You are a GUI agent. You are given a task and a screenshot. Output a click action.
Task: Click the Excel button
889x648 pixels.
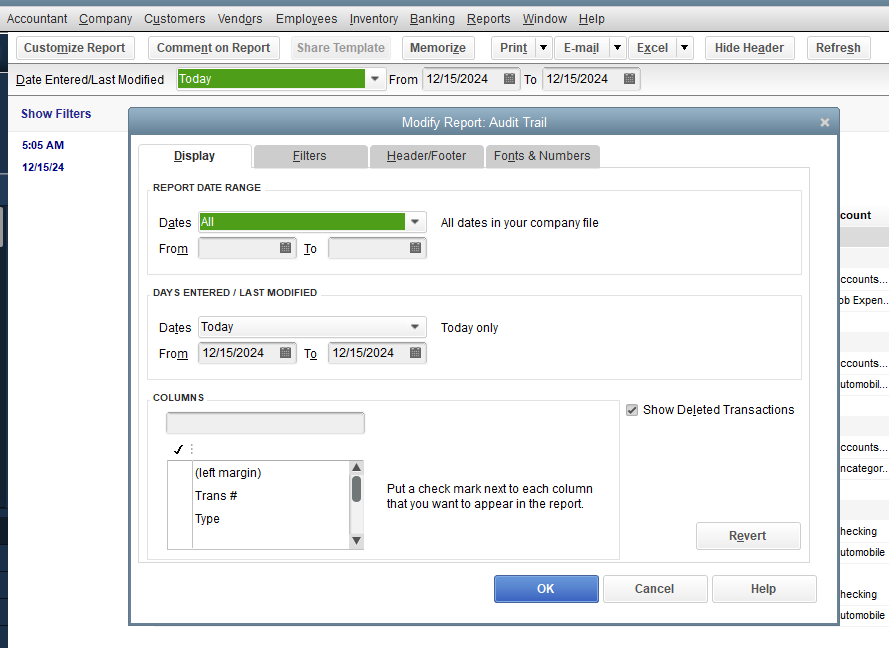click(652, 48)
